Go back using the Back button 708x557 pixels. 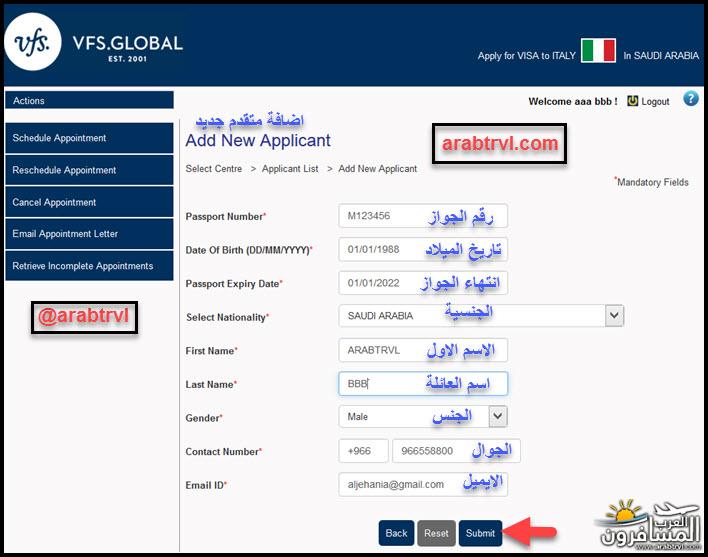(396, 533)
